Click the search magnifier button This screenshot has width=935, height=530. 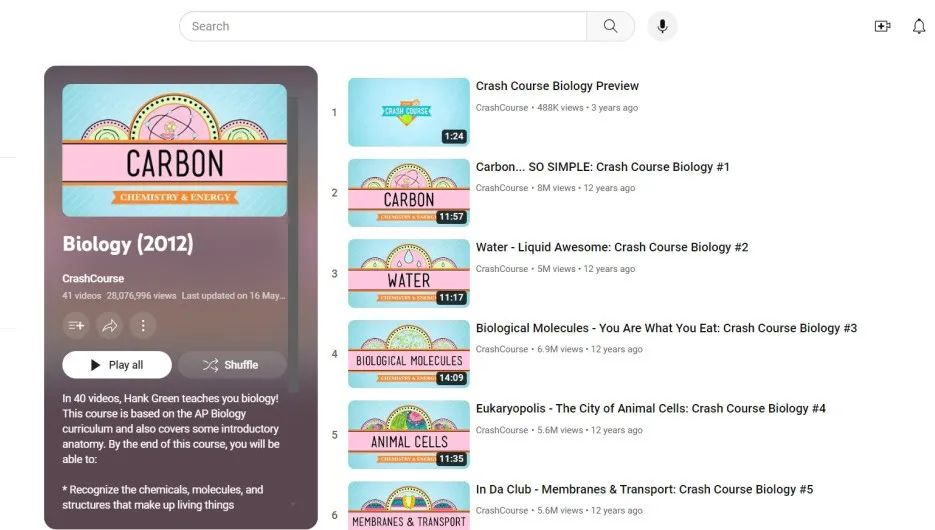pos(610,26)
